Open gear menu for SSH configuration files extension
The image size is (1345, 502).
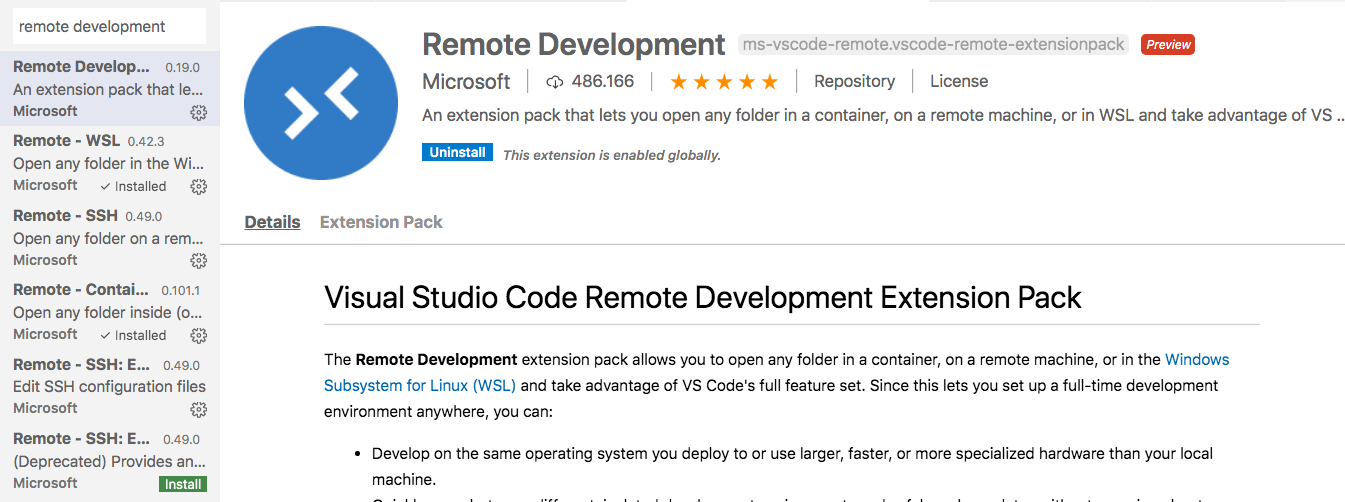198,409
